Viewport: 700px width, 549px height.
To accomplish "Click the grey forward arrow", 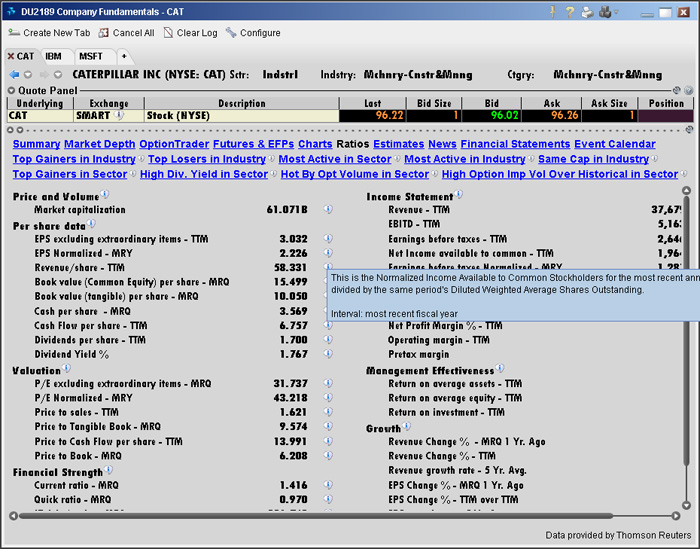I will pos(44,75).
